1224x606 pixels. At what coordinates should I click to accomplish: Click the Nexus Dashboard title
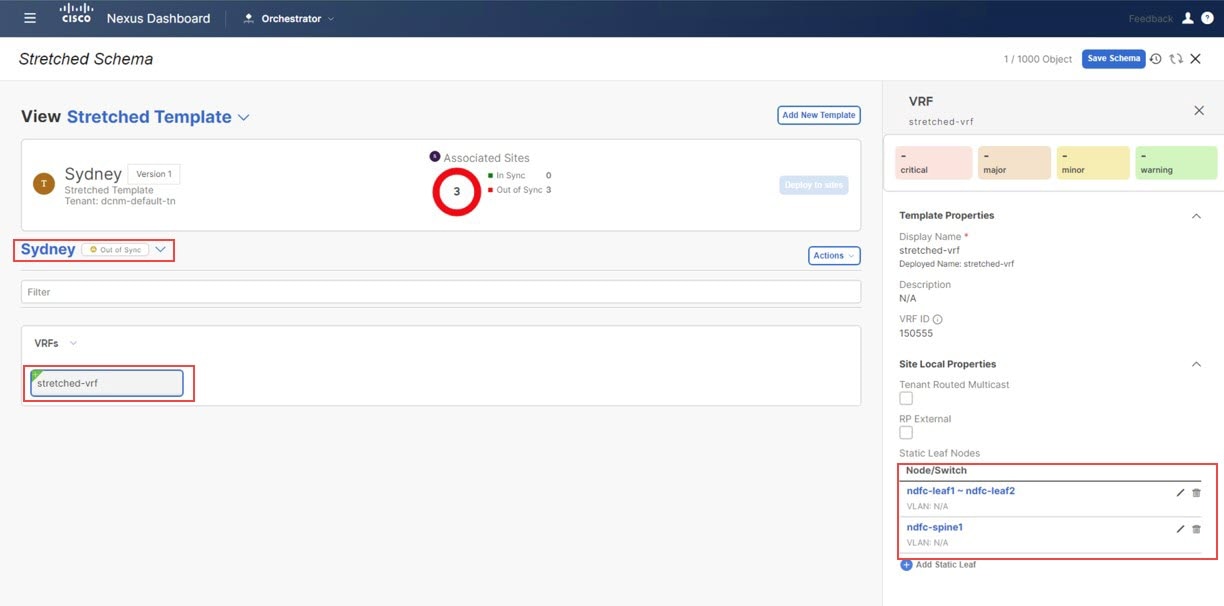(158, 18)
